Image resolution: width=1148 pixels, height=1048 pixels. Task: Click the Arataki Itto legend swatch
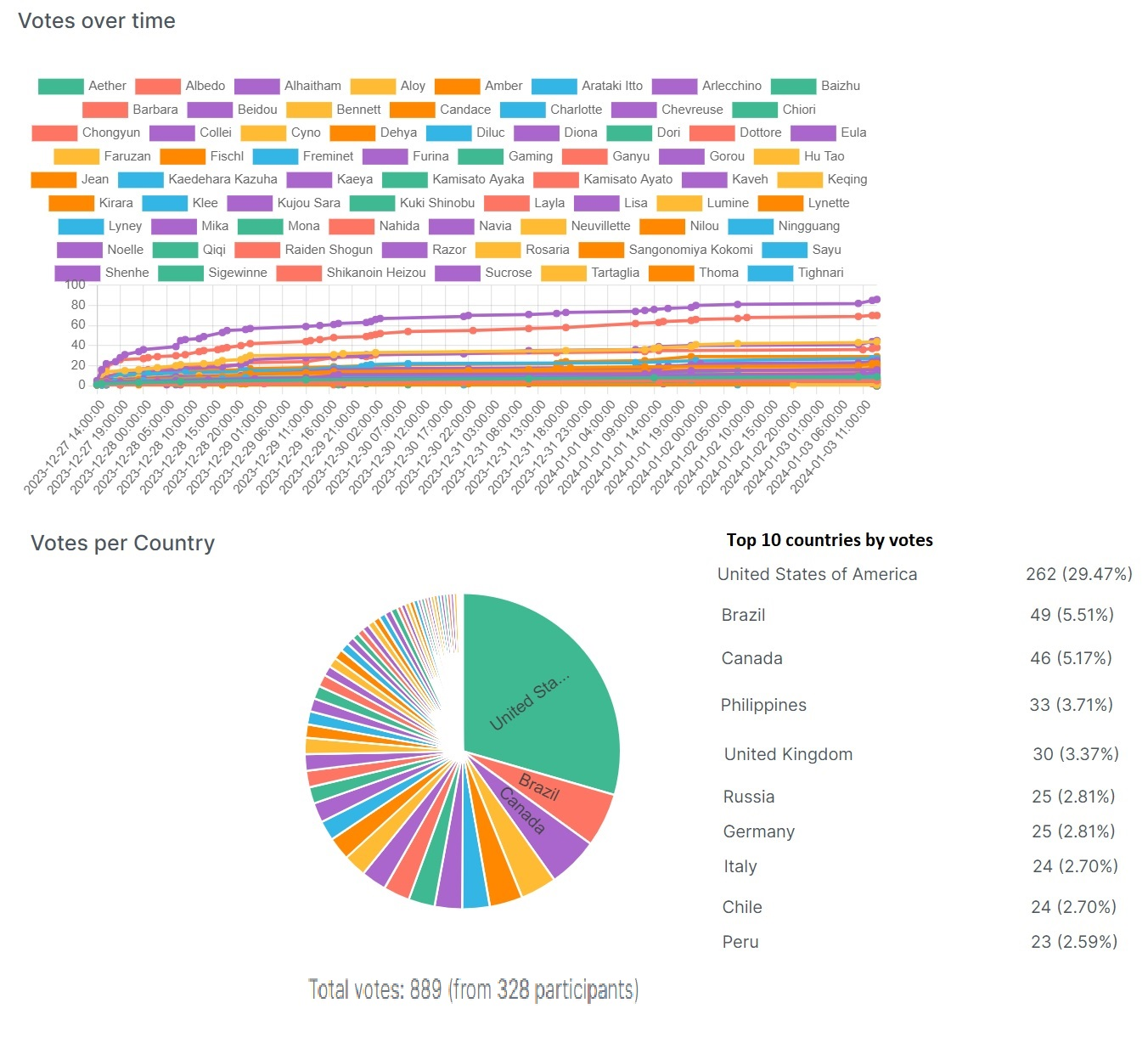pos(554,86)
